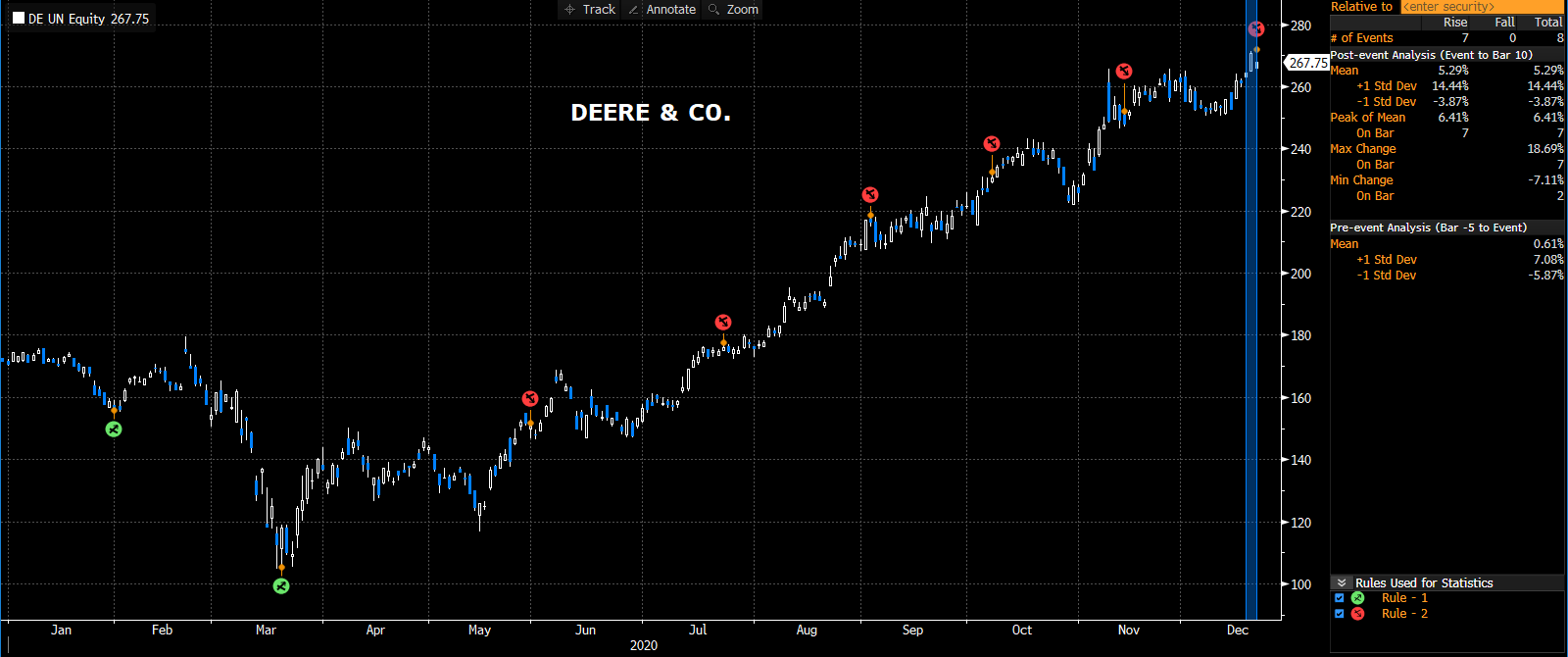Click the Min Change row label
This screenshot has height=657, width=1568.
coord(1361,180)
